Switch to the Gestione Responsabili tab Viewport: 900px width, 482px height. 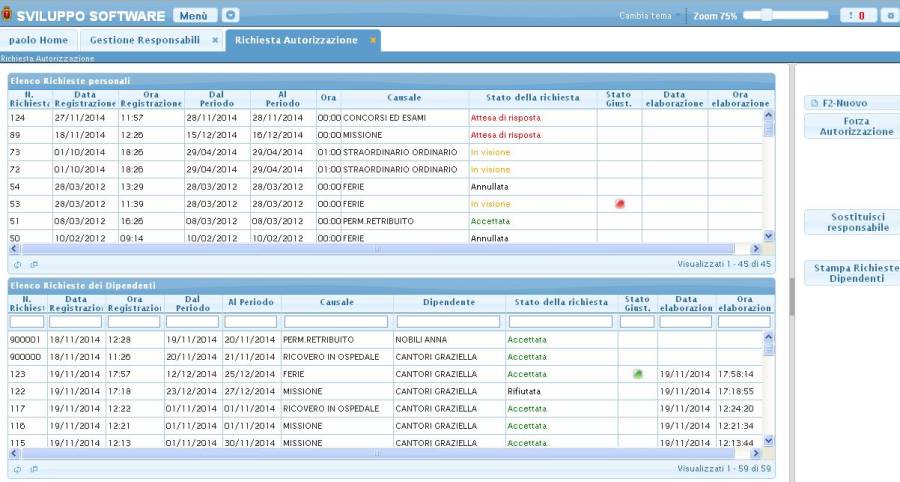point(144,40)
